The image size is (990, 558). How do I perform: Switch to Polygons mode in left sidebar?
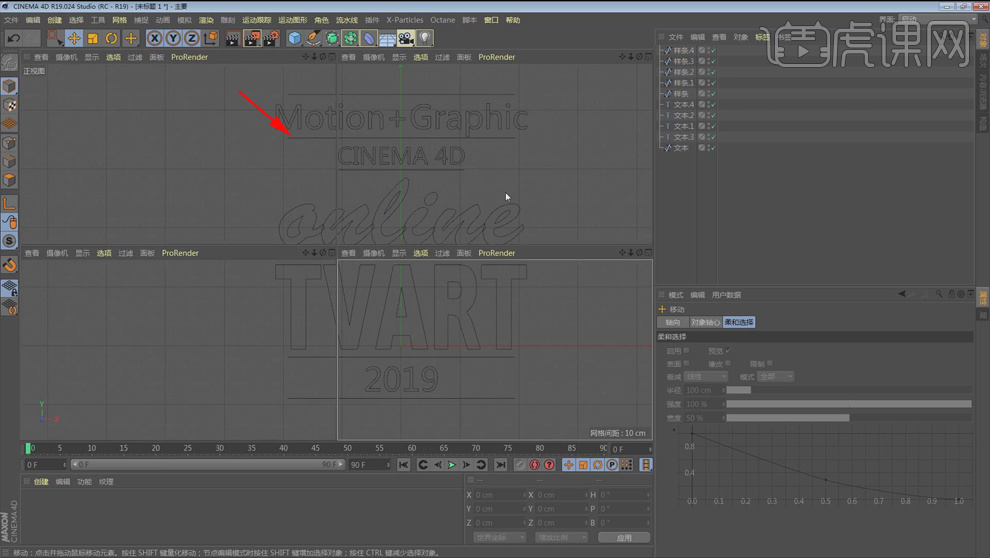tap(9, 181)
